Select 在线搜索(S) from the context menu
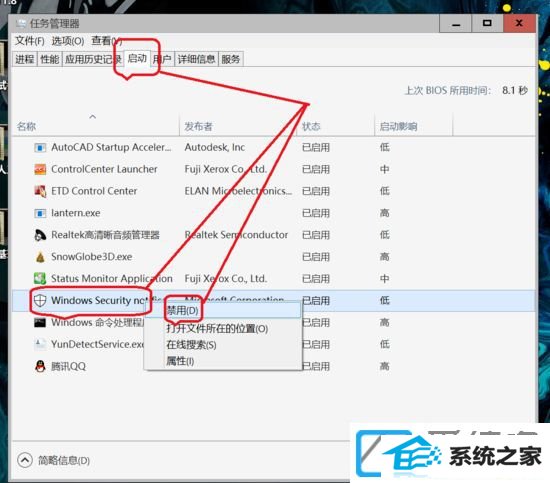The height and width of the screenshot is (483, 550). click(191, 345)
